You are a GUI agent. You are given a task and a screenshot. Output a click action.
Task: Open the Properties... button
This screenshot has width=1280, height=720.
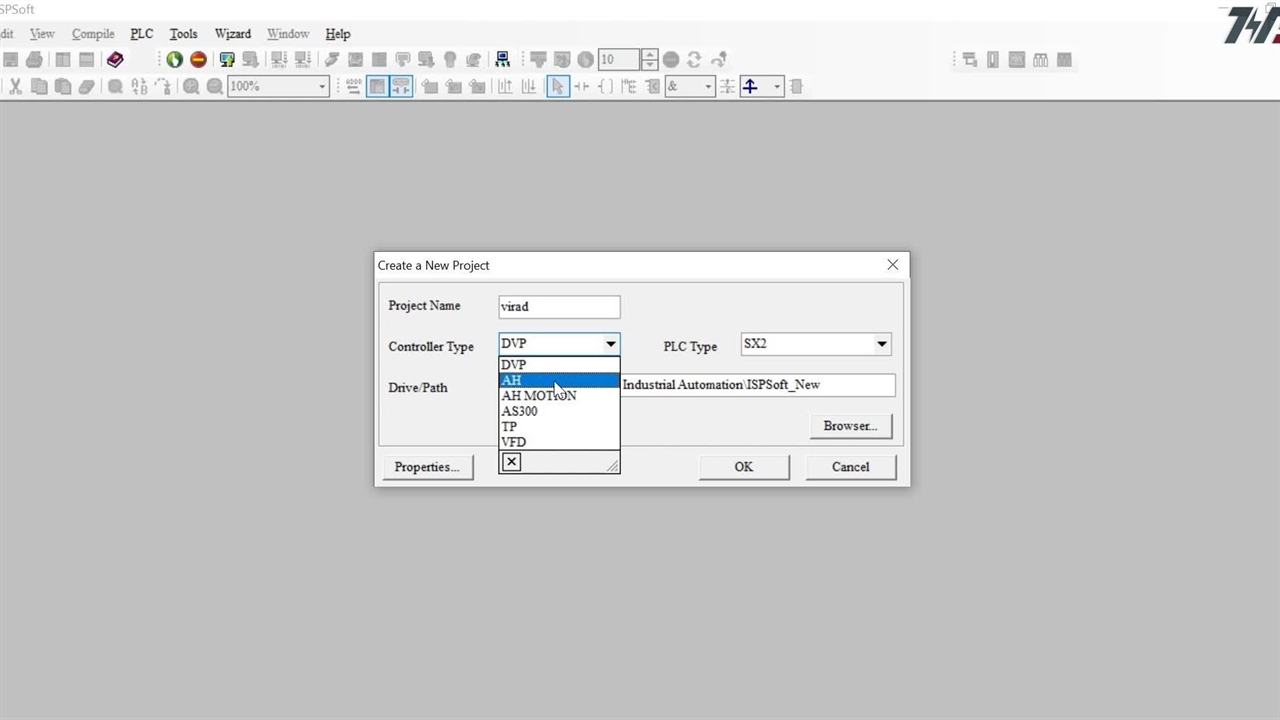click(x=427, y=467)
